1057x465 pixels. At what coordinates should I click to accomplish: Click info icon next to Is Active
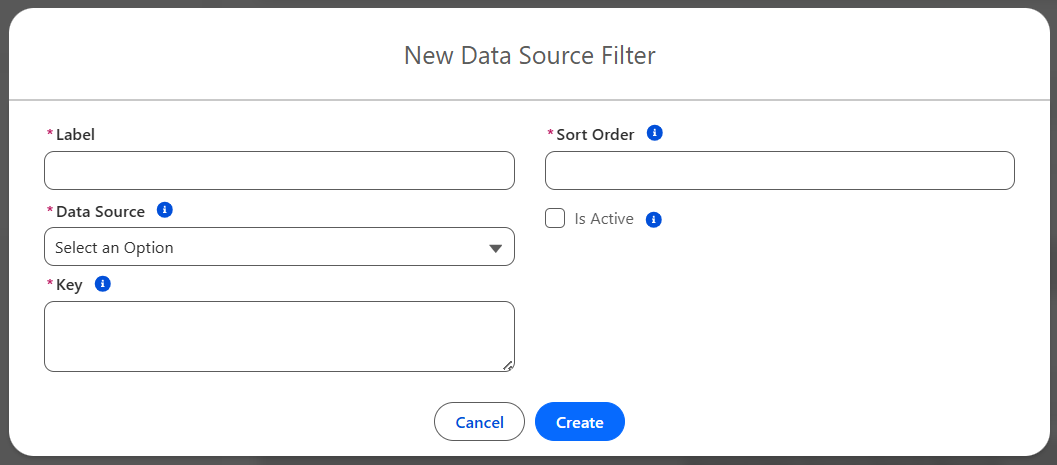[x=653, y=220]
